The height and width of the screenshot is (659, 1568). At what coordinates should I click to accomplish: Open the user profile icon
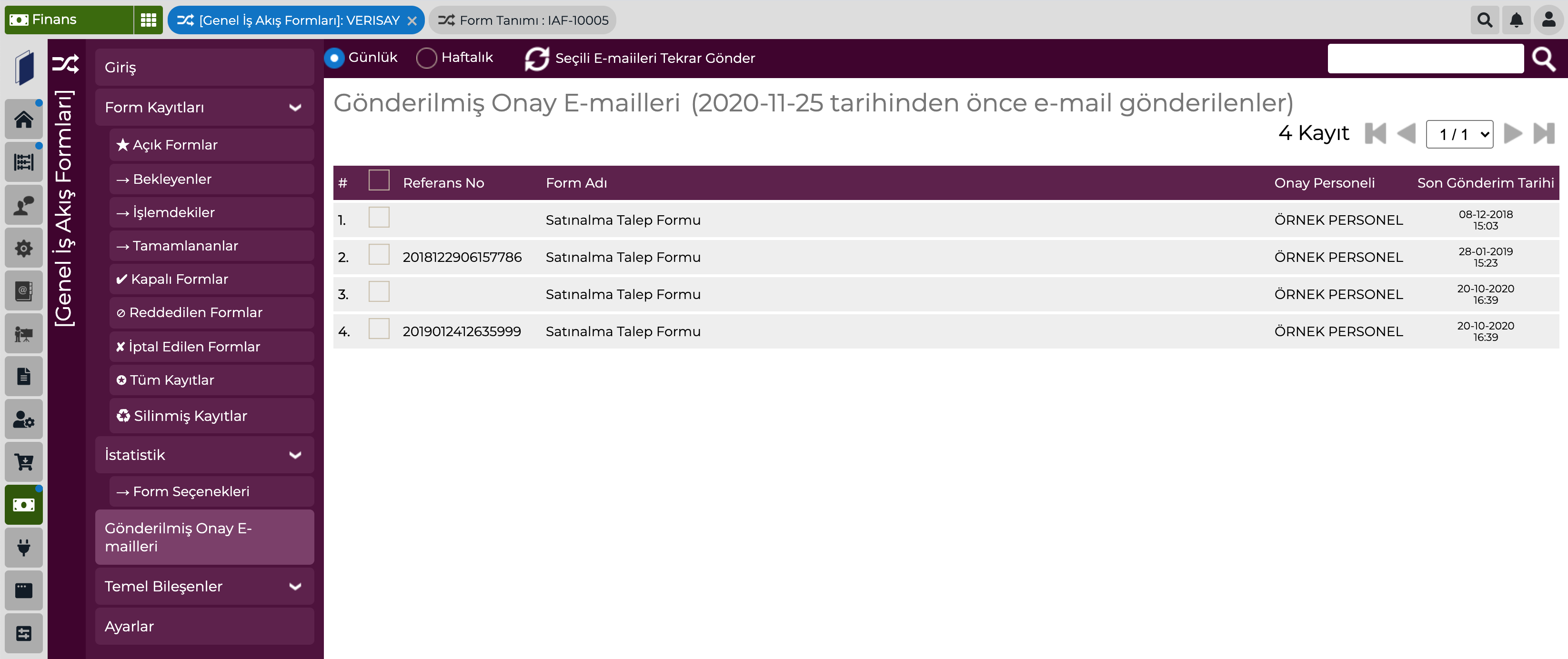1548,20
